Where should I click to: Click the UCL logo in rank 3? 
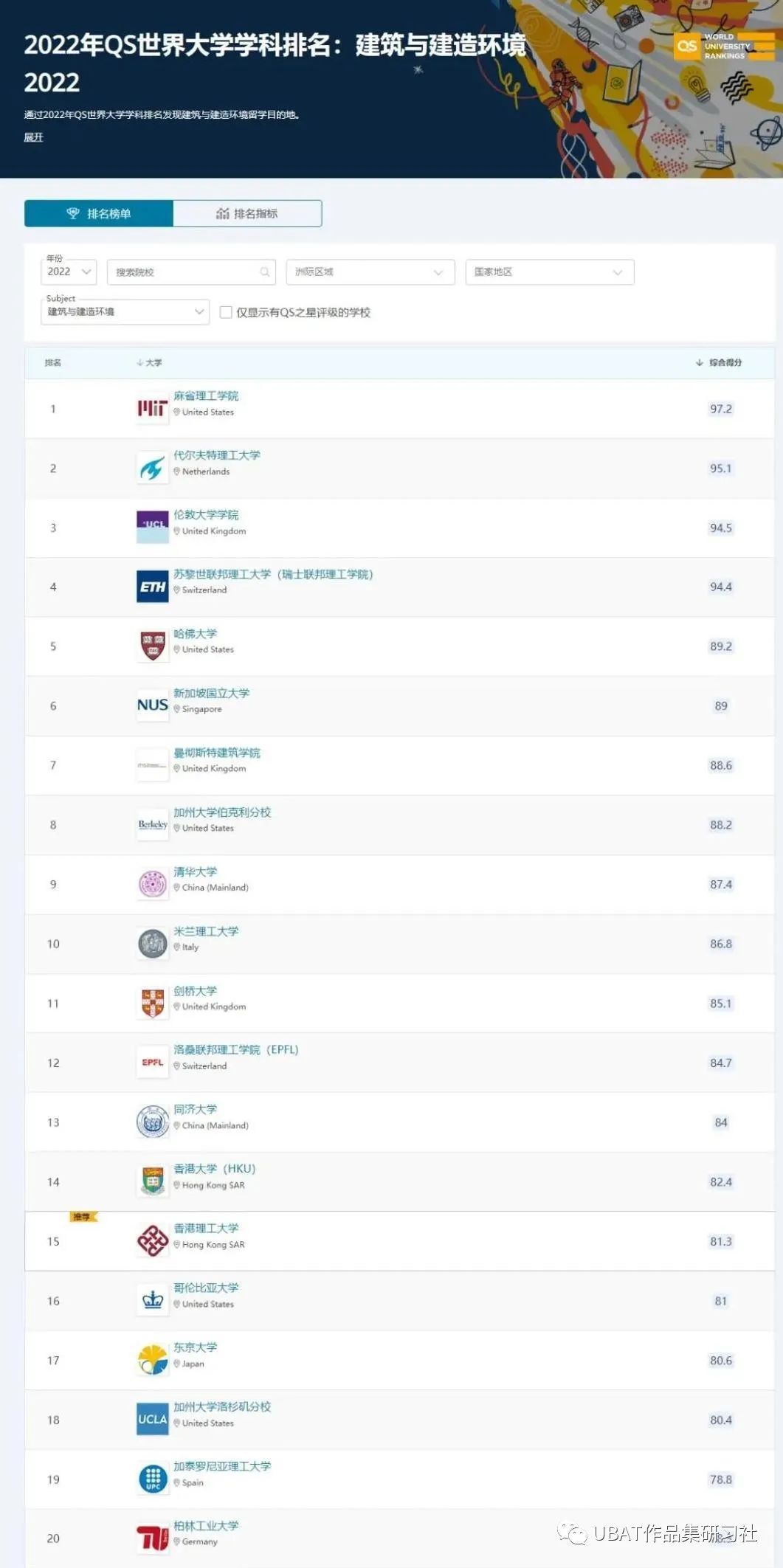tap(153, 527)
